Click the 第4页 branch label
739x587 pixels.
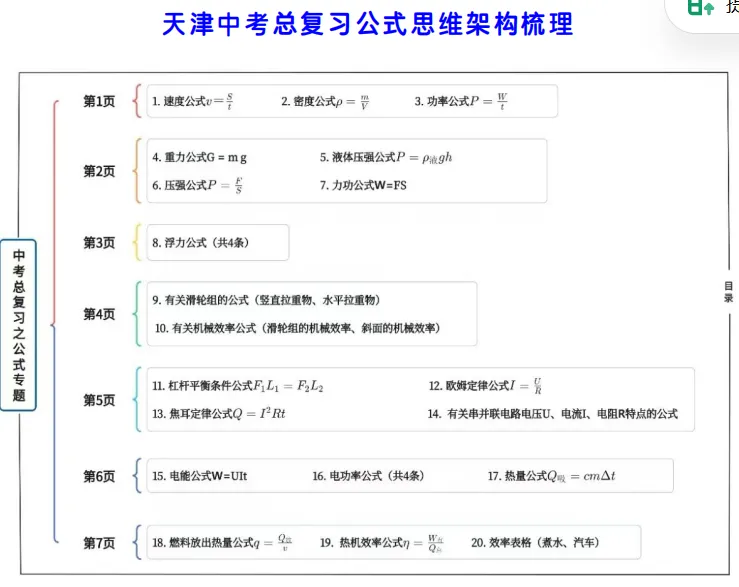coord(99,314)
